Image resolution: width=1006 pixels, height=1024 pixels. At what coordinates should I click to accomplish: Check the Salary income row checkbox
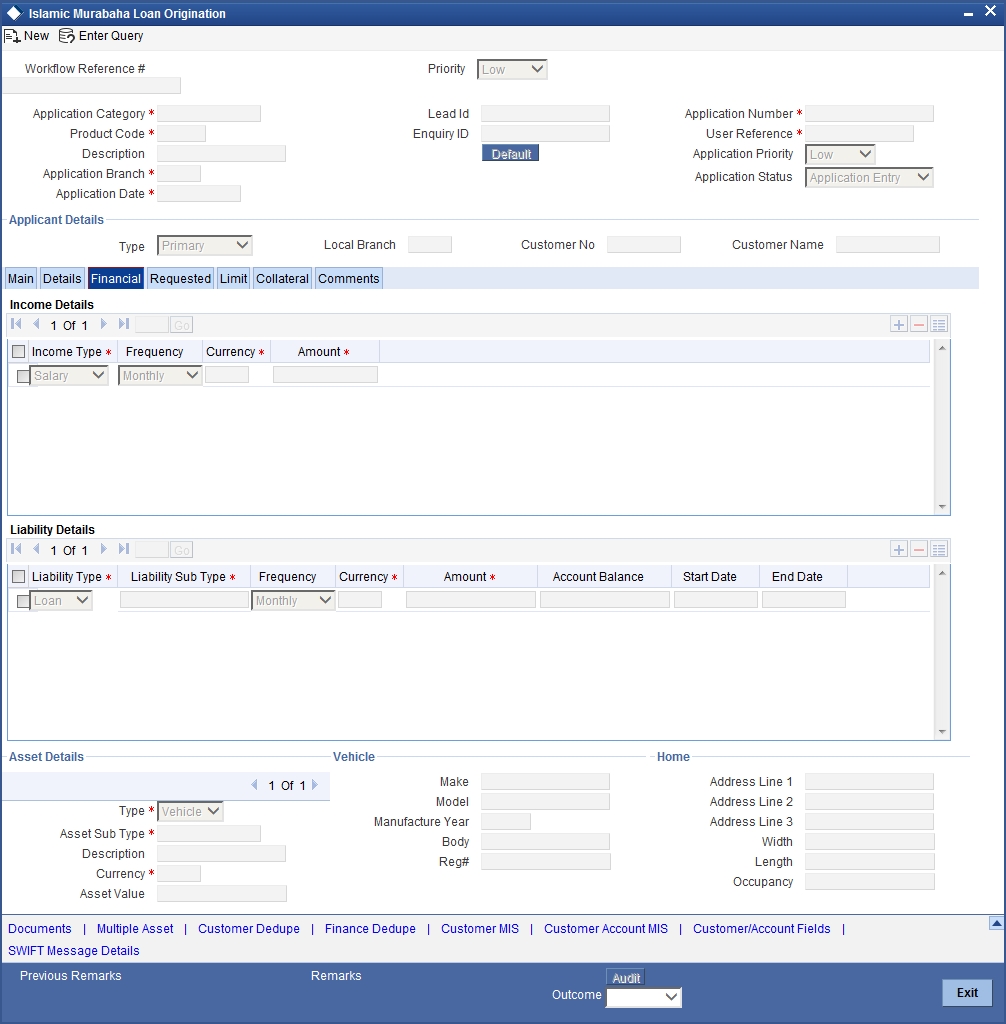pos(23,376)
